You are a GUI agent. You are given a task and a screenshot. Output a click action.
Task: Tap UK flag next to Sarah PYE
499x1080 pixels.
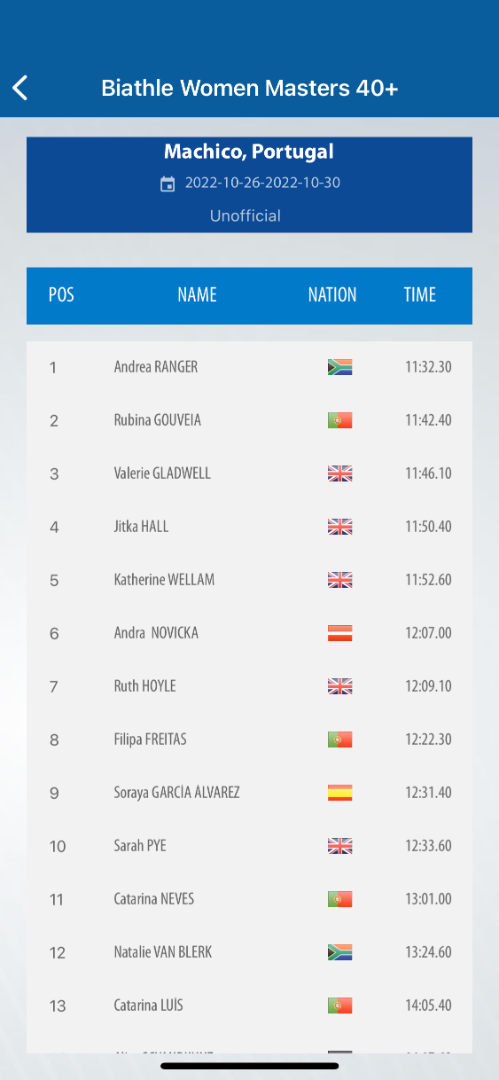click(x=340, y=846)
